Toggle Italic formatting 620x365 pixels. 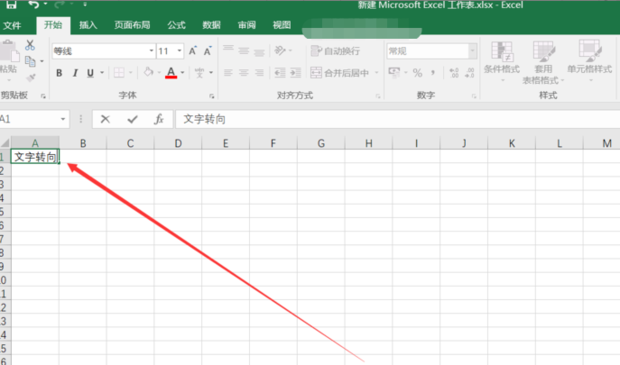75,73
